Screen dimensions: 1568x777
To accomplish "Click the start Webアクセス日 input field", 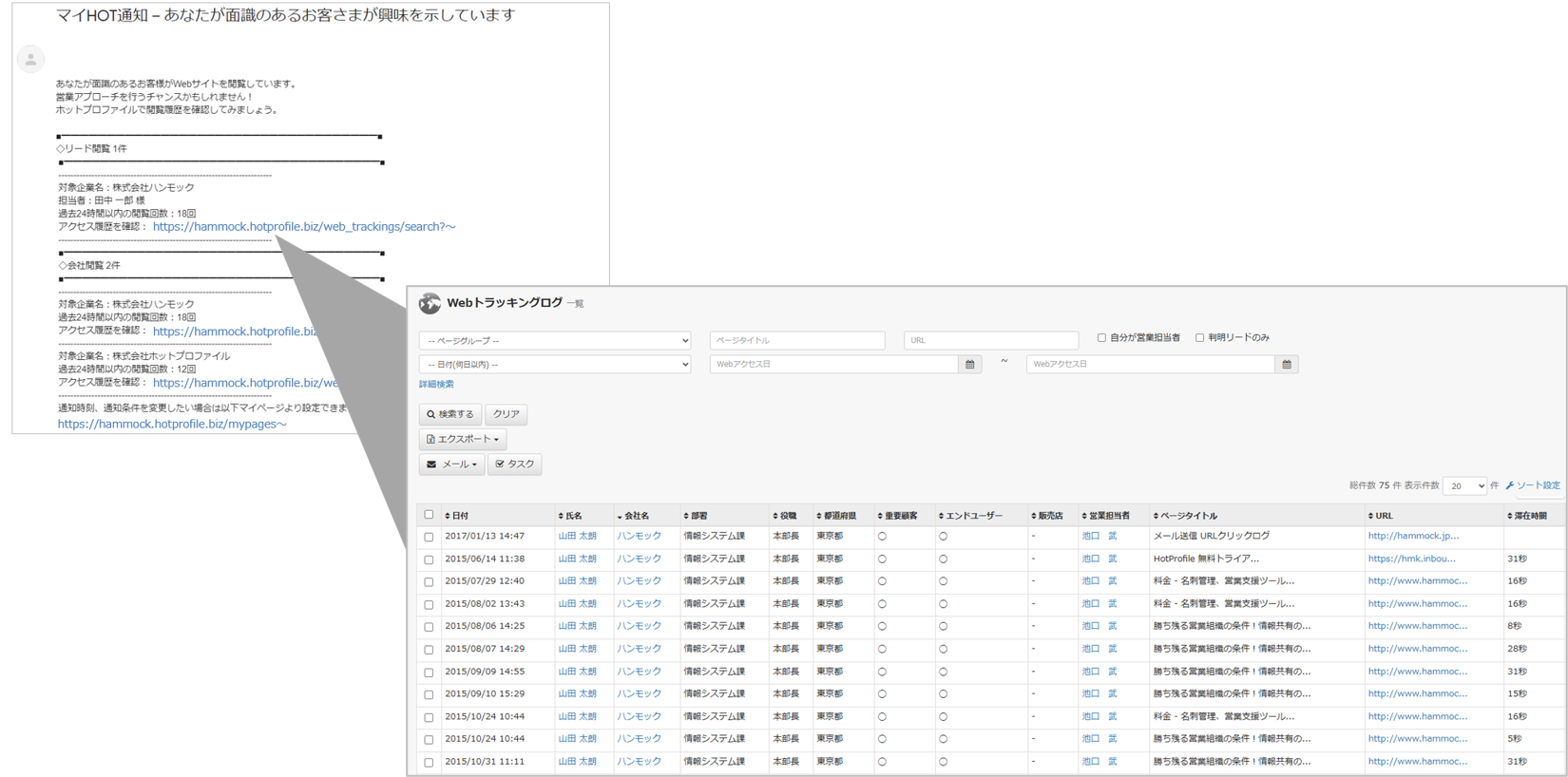I will click(x=834, y=364).
